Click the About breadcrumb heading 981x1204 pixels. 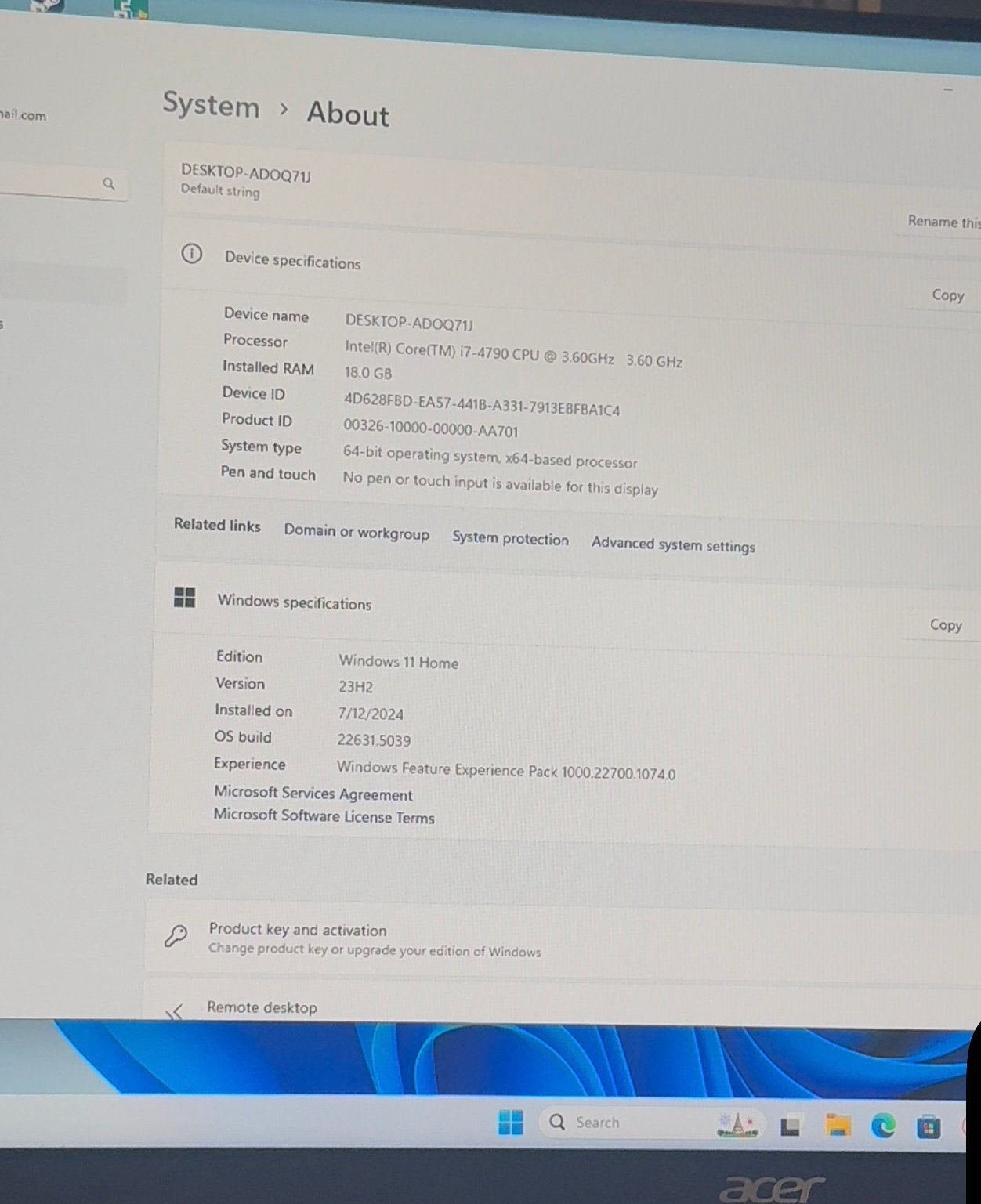348,114
